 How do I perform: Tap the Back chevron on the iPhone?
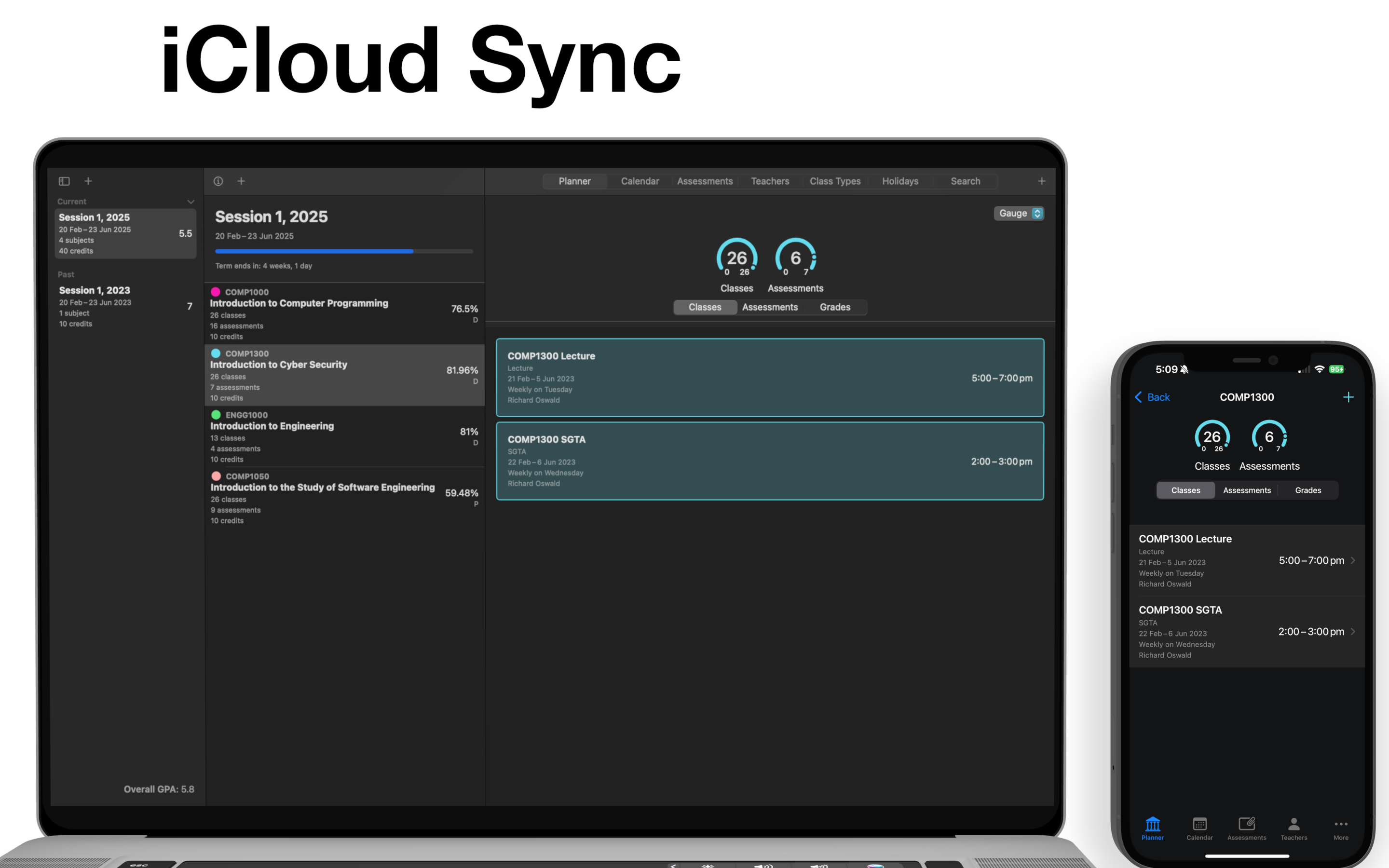tap(1139, 397)
